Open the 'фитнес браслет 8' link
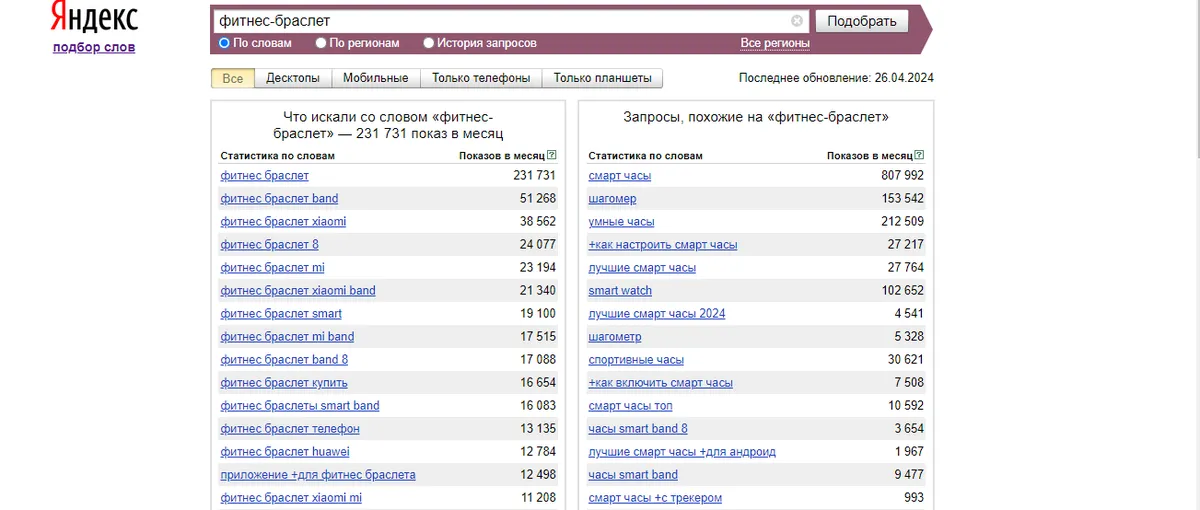 (x=270, y=245)
